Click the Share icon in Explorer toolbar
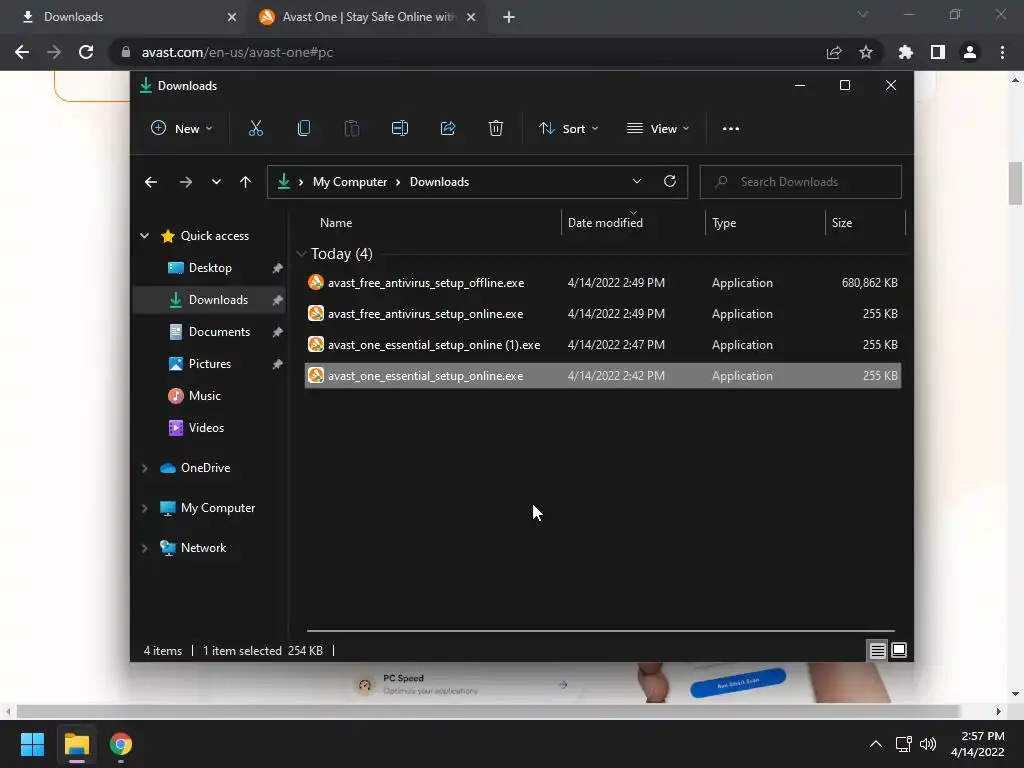The height and width of the screenshot is (768, 1024). 448,129
